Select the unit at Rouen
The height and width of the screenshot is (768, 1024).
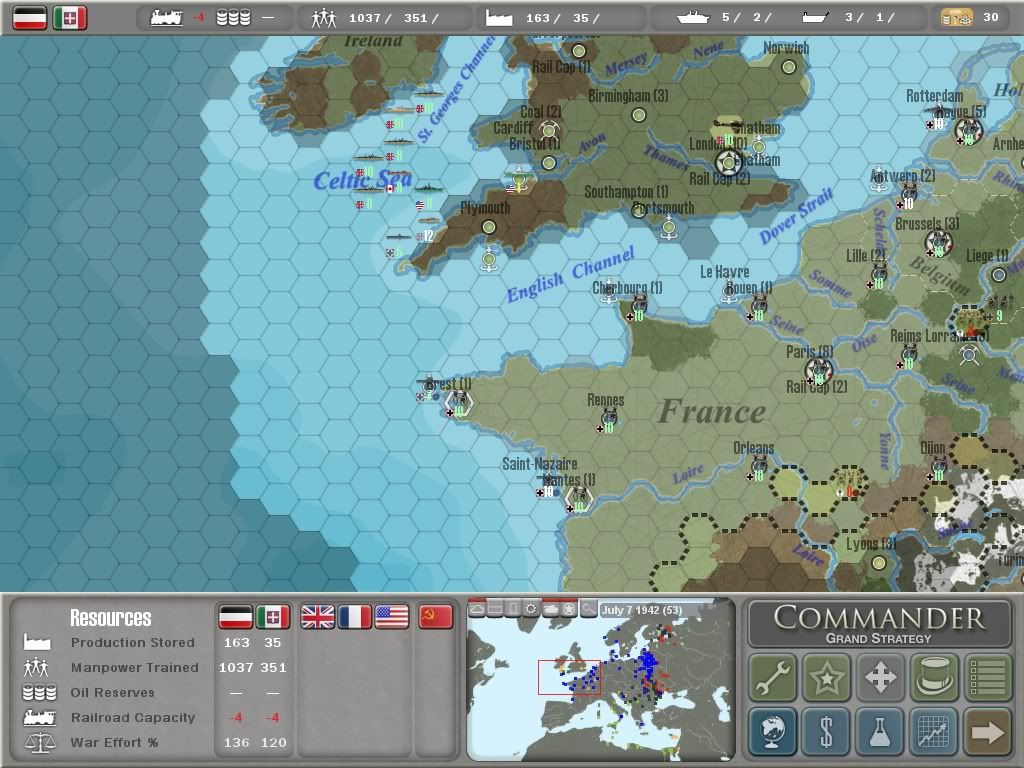[759, 306]
